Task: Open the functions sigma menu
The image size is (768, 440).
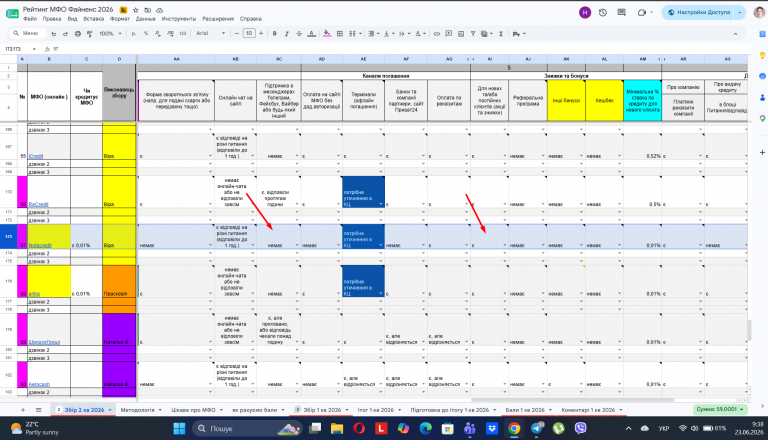Action: (x=501, y=34)
